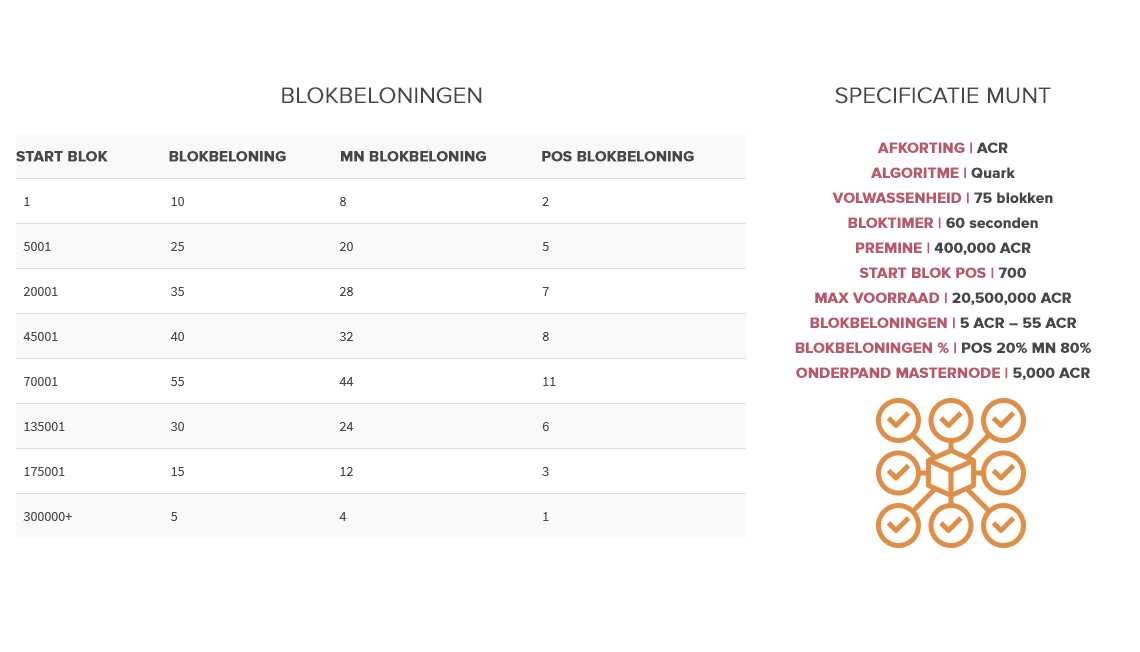Click the SPECIFICATIE MUNT heading
Viewport: 1140px width, 652px height.
tap(942, 96)
